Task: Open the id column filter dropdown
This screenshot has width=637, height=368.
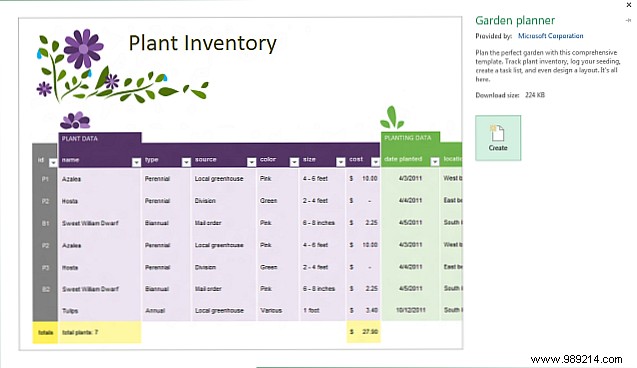Action: coord(53,162)
